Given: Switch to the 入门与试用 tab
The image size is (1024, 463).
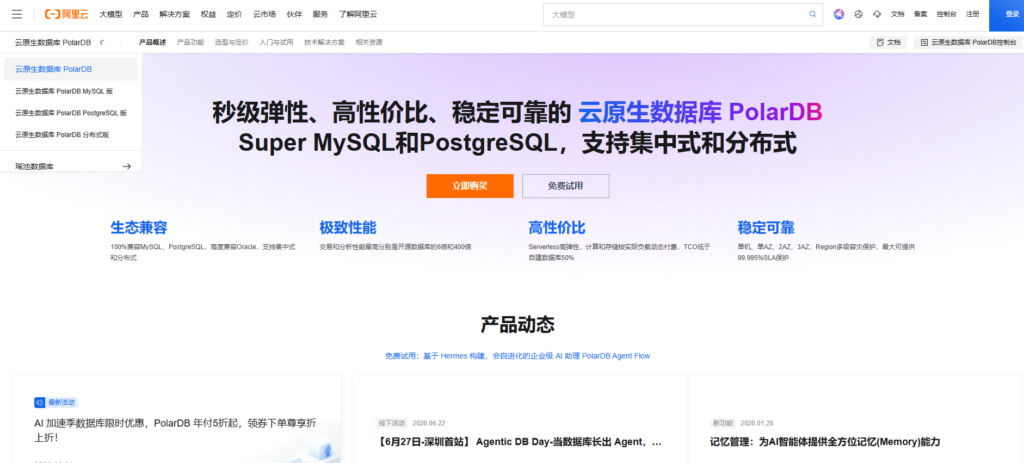Looking at the screenshot, I should (276, 42).
